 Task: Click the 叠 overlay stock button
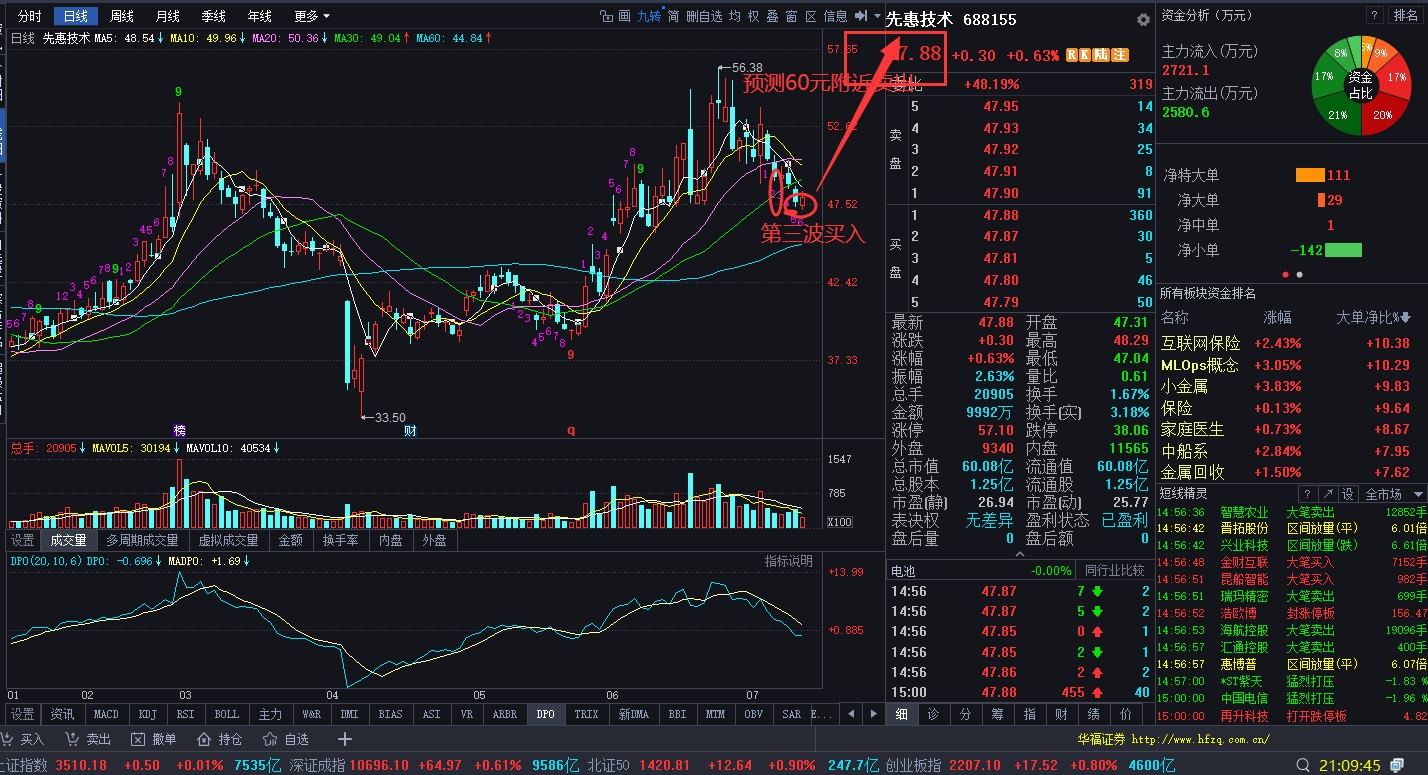point(773,16)
